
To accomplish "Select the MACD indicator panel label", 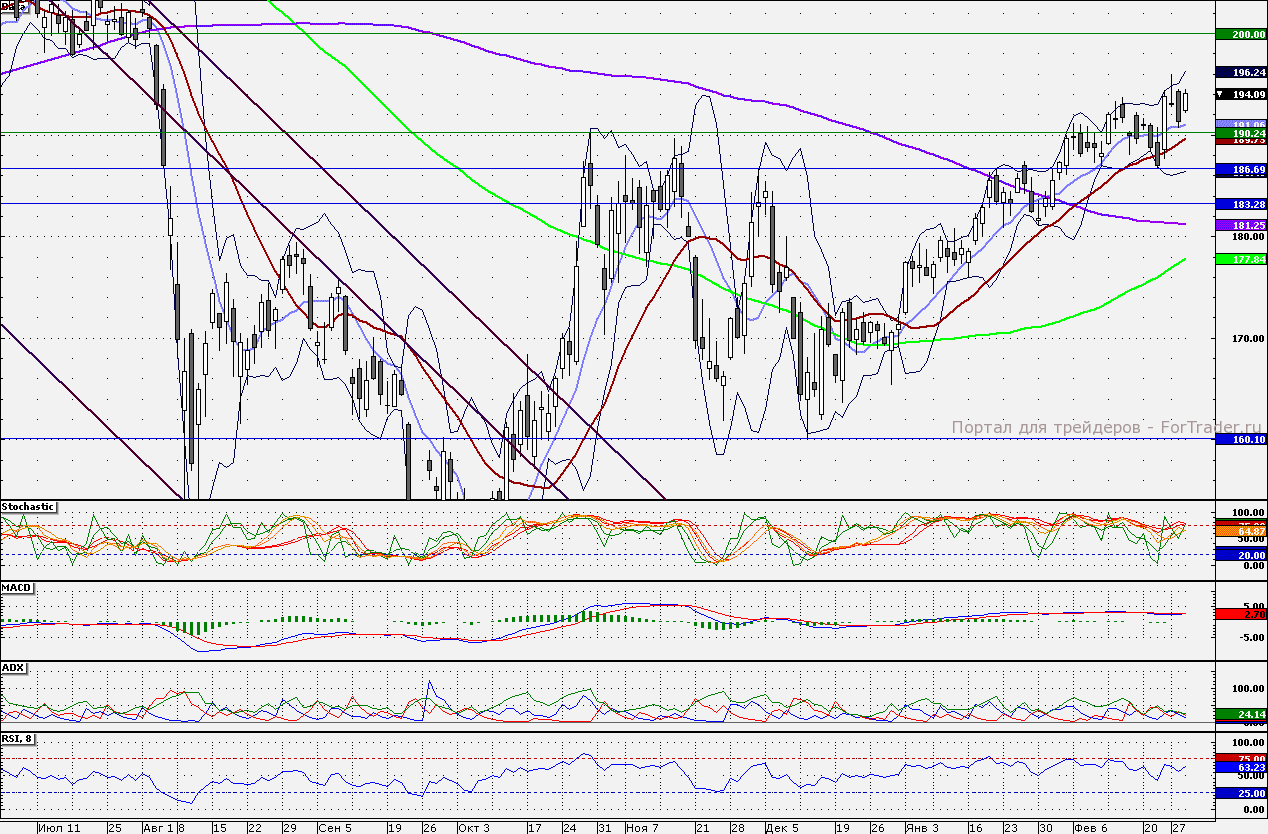I will click(x=18, y=588).
